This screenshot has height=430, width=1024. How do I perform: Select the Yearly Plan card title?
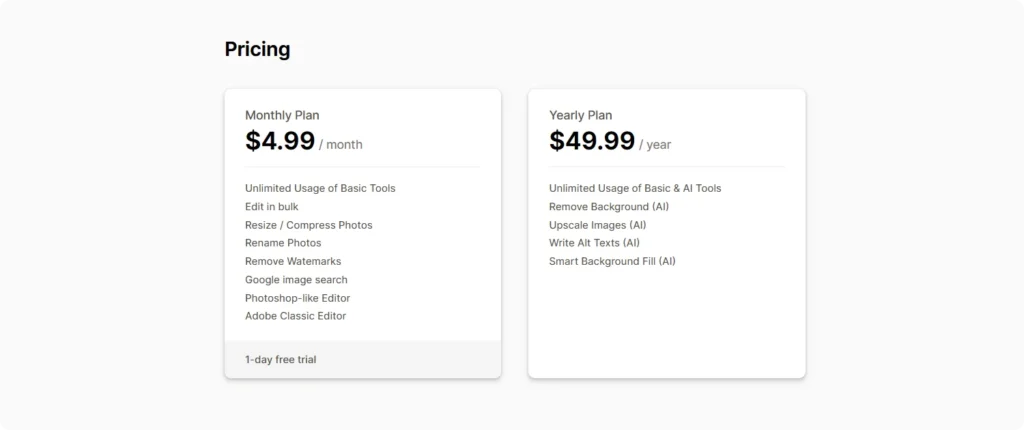[x=581, y=116]
